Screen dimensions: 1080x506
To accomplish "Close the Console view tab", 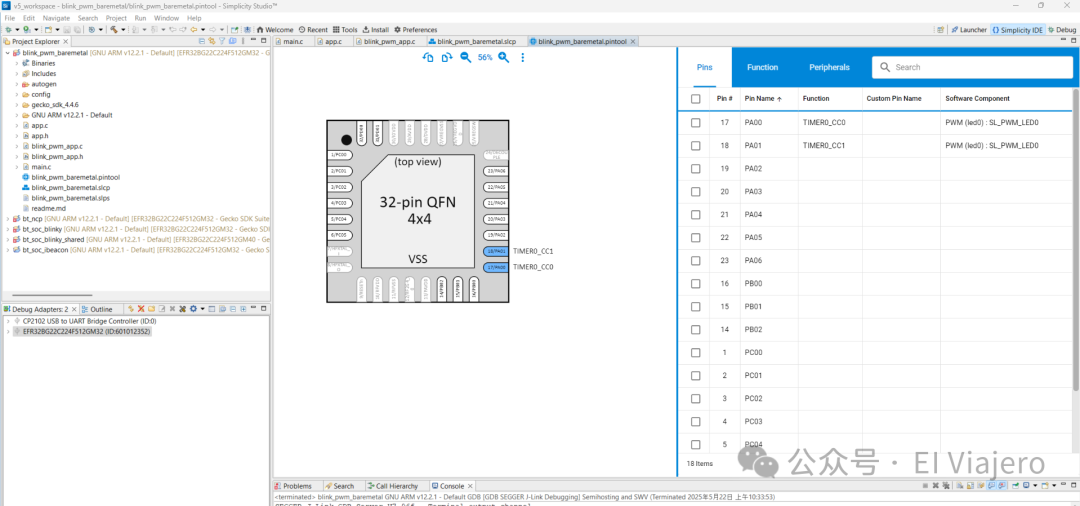I will click(x=470, y=486).
